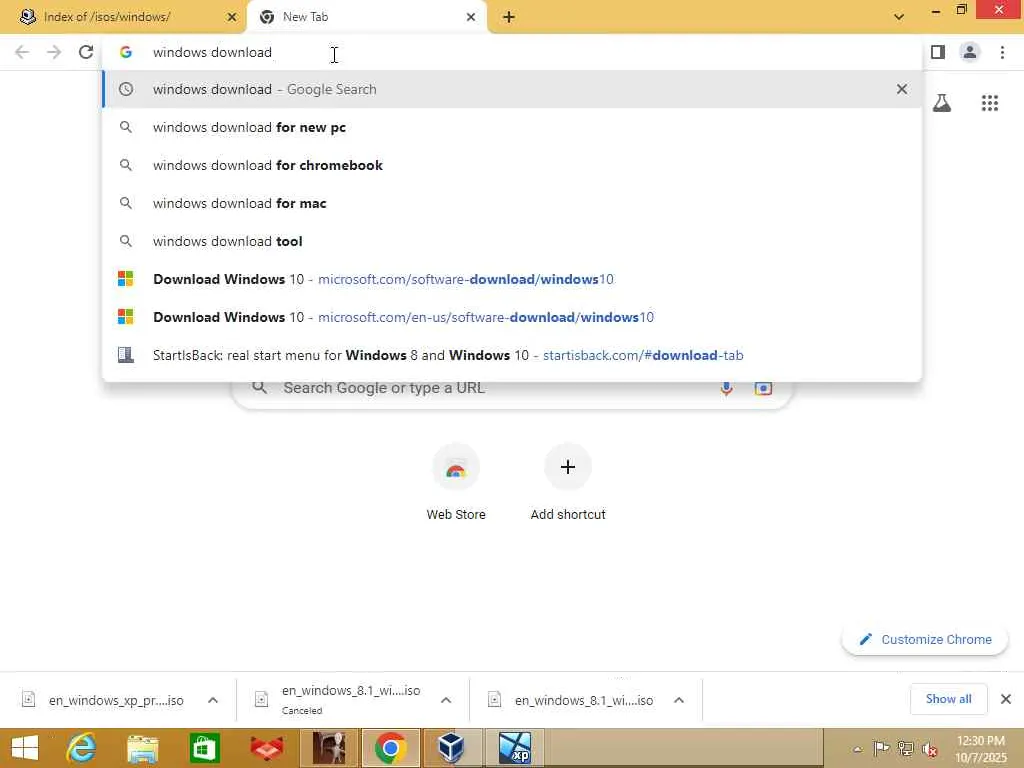Click the Customize Chrome button
This screenshot has height=768, width=1024.
925,639
